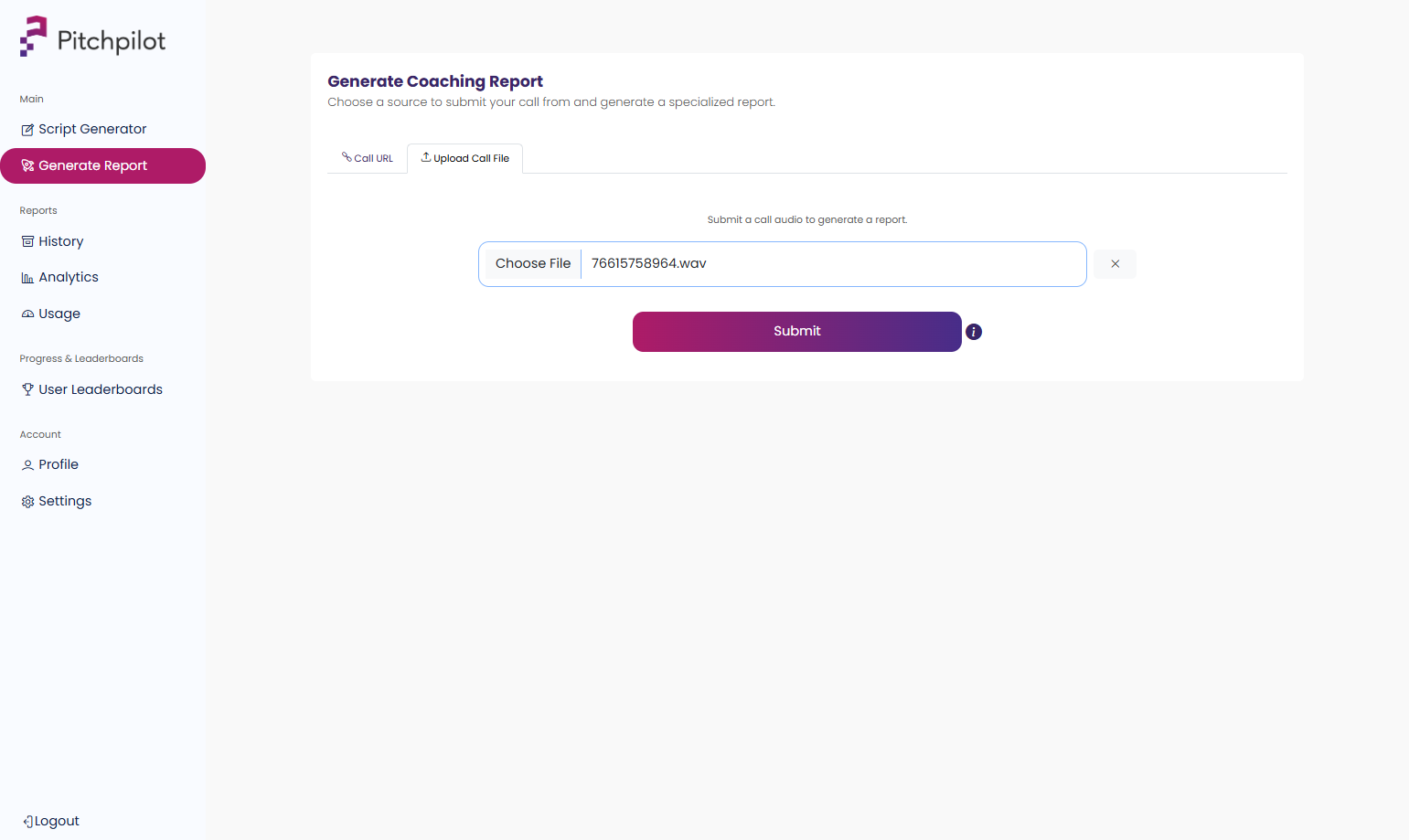Click the 'Choose a source' description text
This screenshot has height=840, width=1409.
[551, 102]
